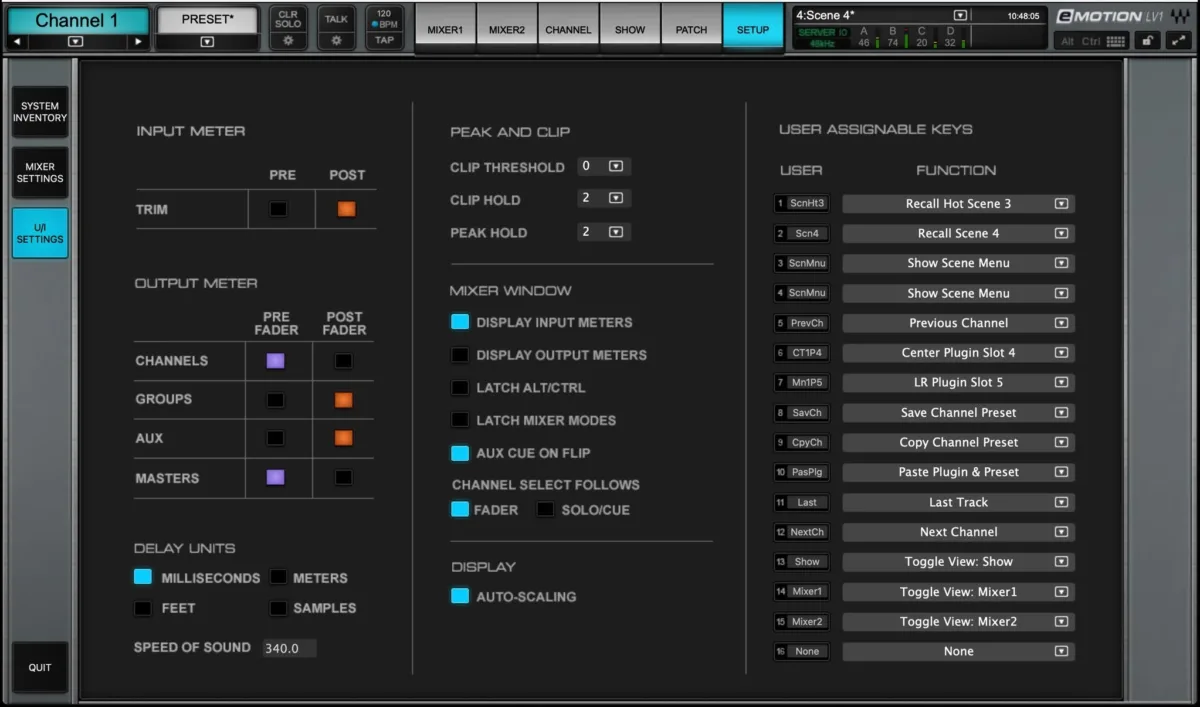Set GROUPS output meter to pre fader
This screenshot has height=707, width=1200.
(275, 400)
